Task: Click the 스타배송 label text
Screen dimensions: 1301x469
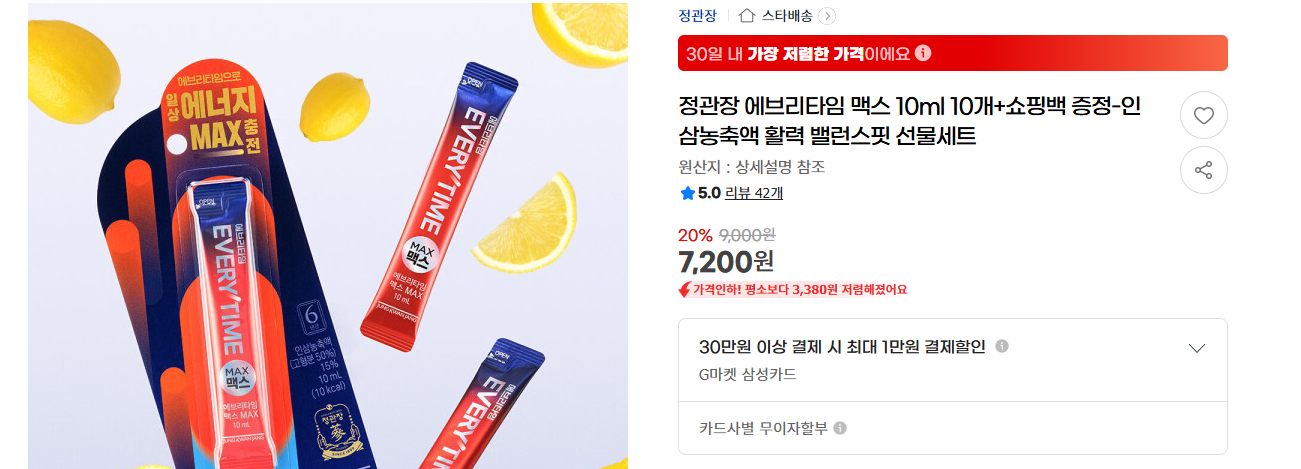Action: point(787,15)
